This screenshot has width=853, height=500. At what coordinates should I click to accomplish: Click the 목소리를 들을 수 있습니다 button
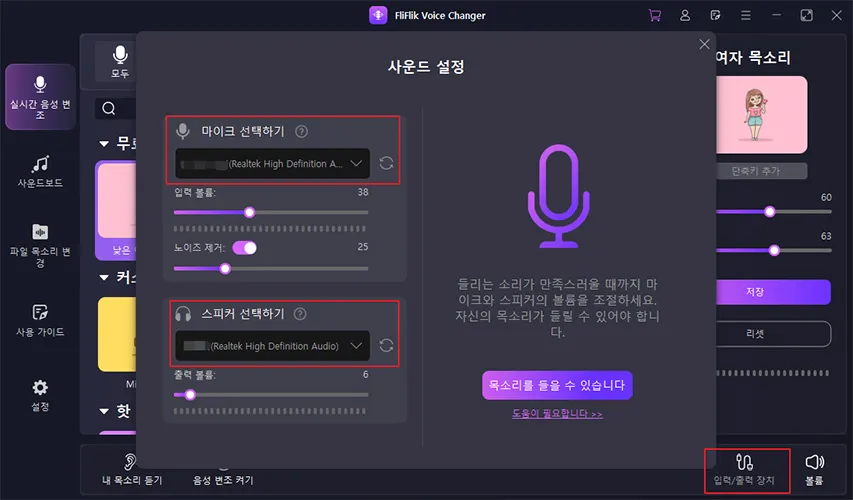pyautogui.click(x=557, y=384)
